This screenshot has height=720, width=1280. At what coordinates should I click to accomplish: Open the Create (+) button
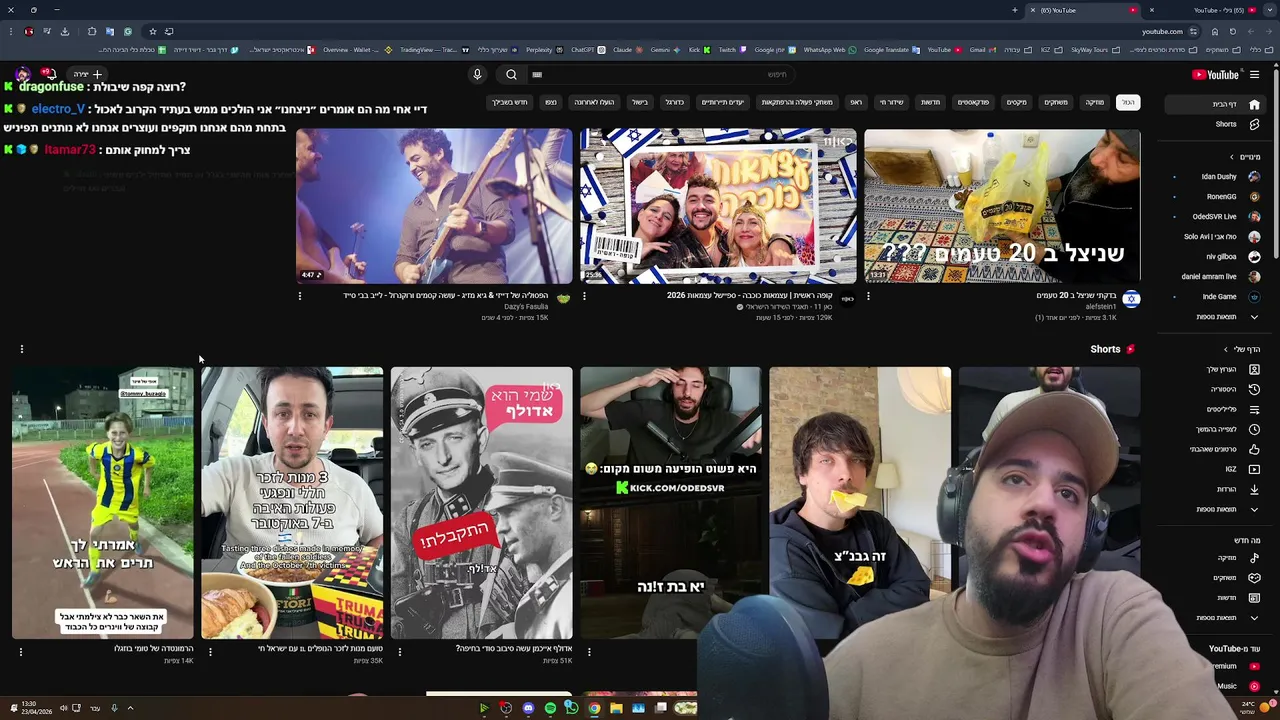pos(88,74)
